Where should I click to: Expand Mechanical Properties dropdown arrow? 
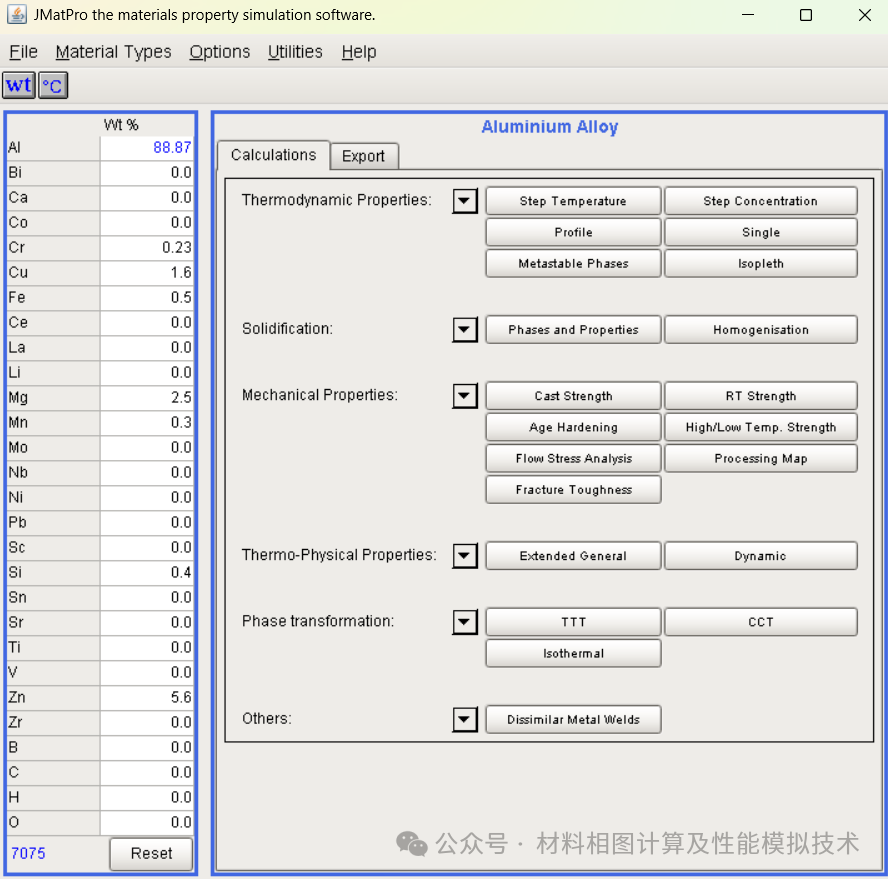click(x=464, y=396)
